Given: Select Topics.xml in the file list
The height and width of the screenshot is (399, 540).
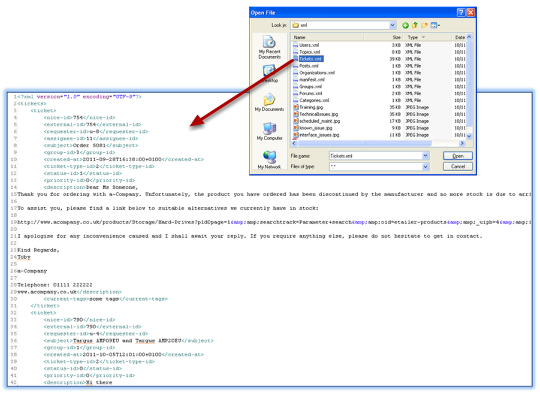Looking at the screenshot, I should [x=309, y=52].
